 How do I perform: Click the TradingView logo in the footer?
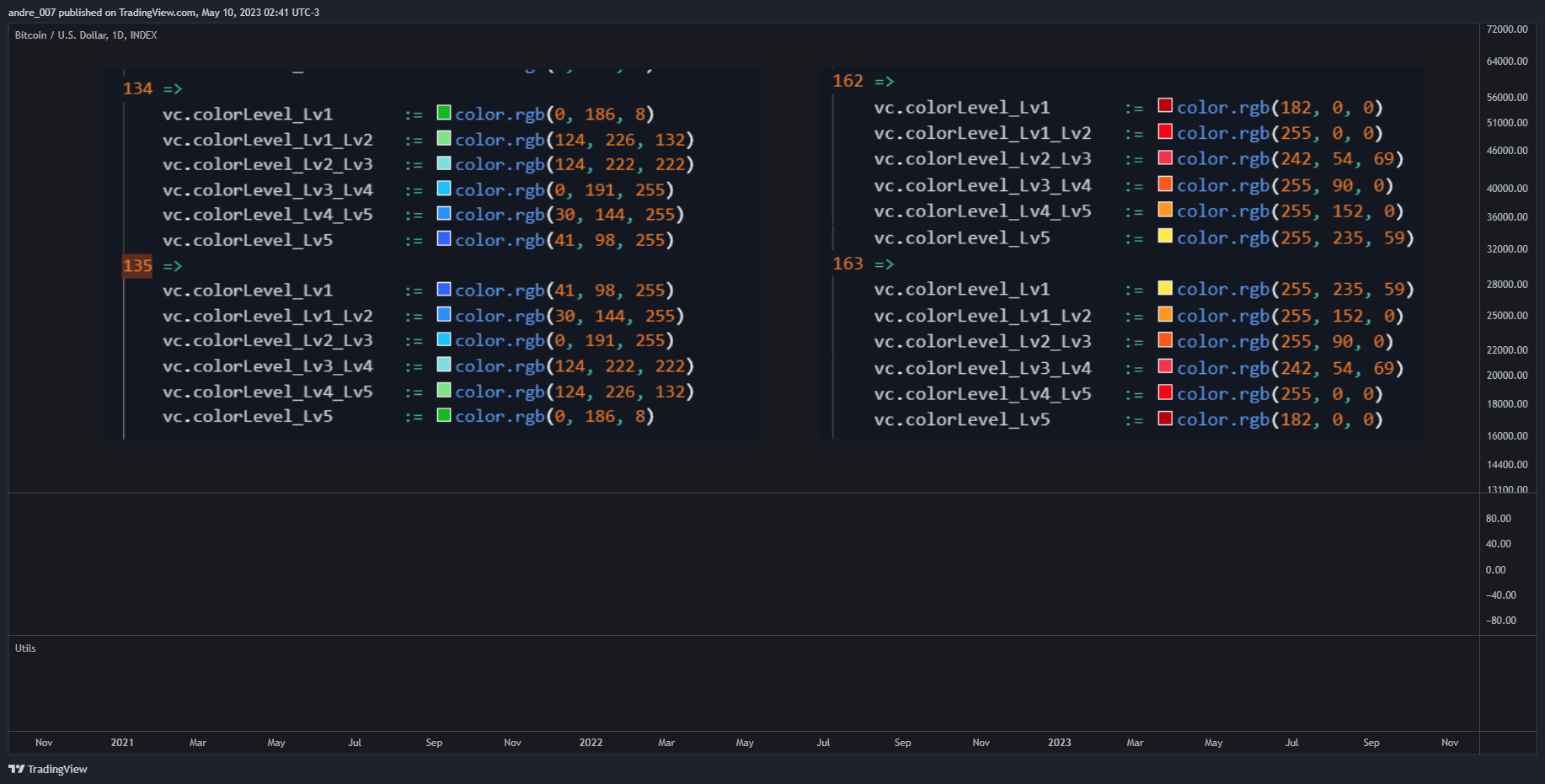pos(48,769)
